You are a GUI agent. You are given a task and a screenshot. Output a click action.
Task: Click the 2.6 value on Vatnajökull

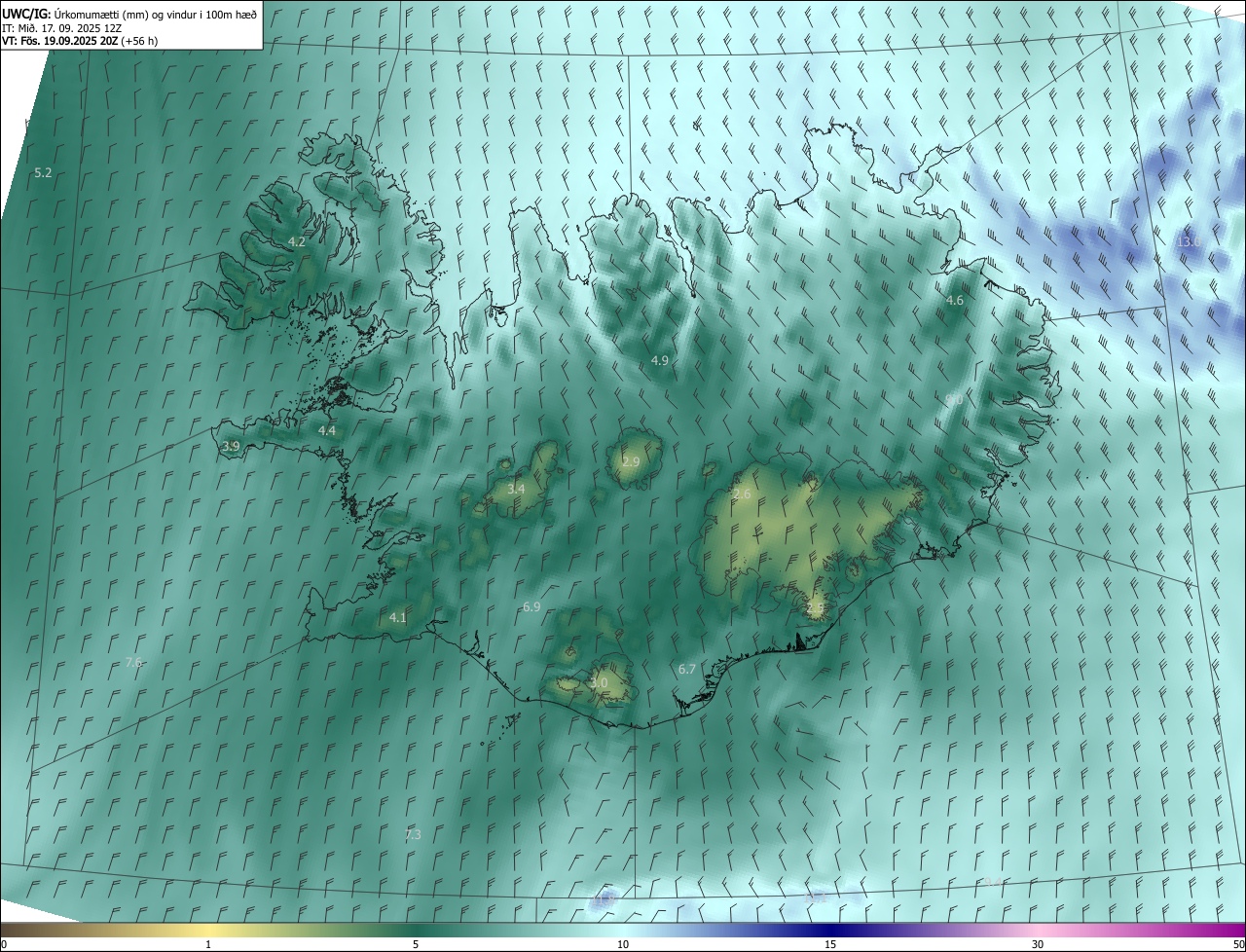[742, 494]
